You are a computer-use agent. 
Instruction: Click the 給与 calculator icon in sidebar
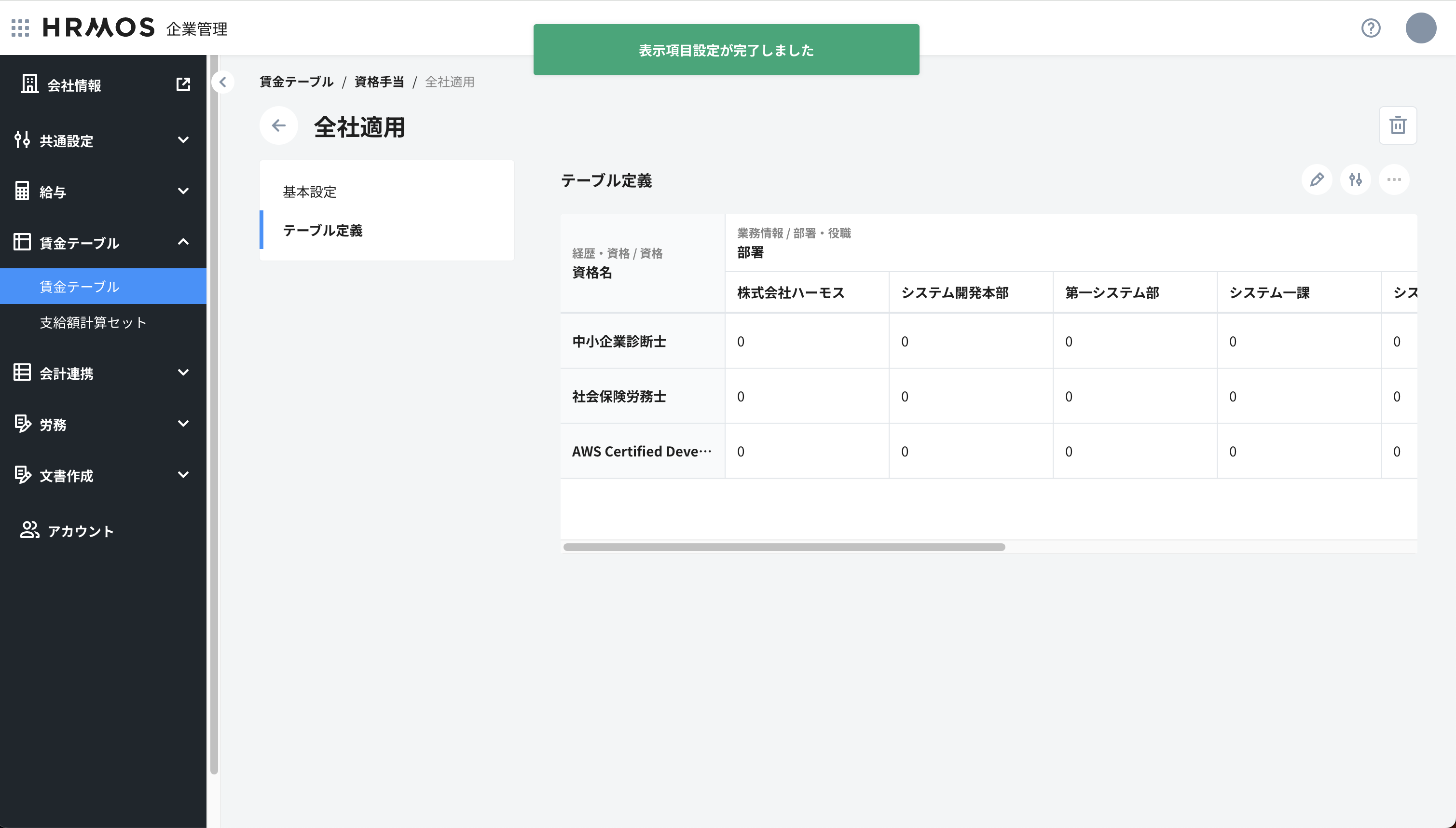[x=23, y=191]
